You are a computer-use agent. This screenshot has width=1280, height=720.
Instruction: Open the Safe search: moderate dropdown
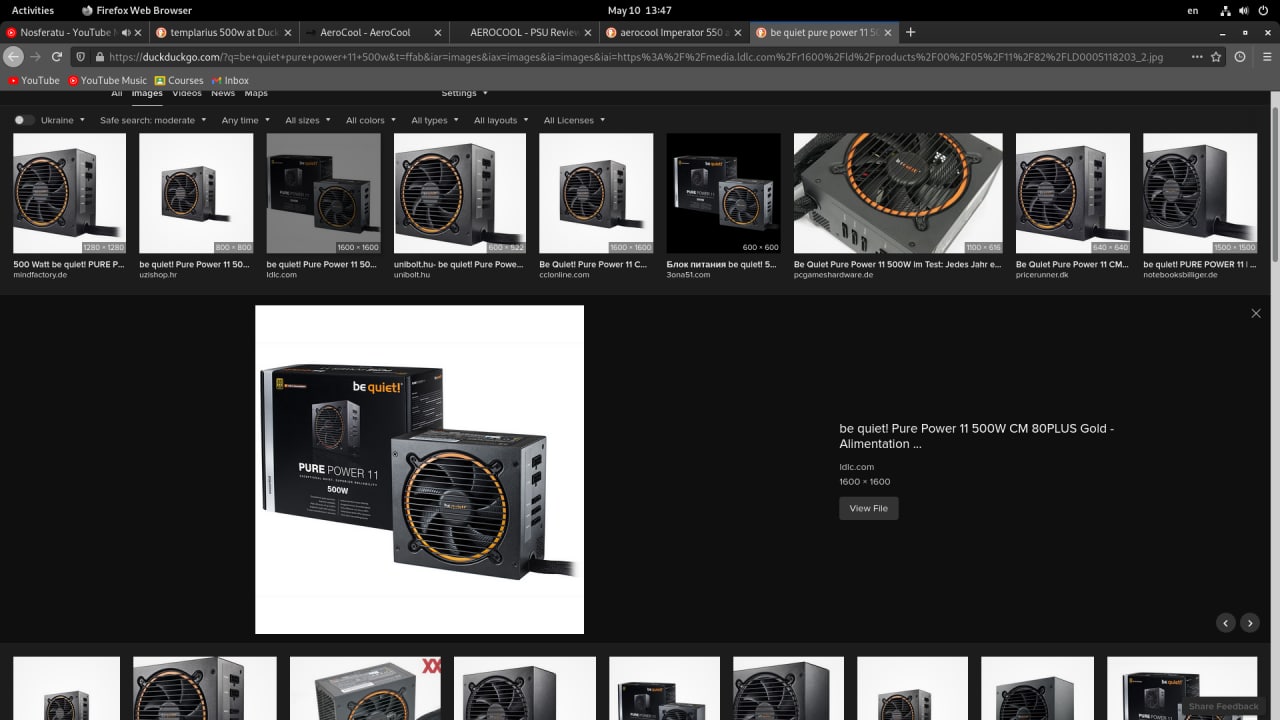coord(153,120)
